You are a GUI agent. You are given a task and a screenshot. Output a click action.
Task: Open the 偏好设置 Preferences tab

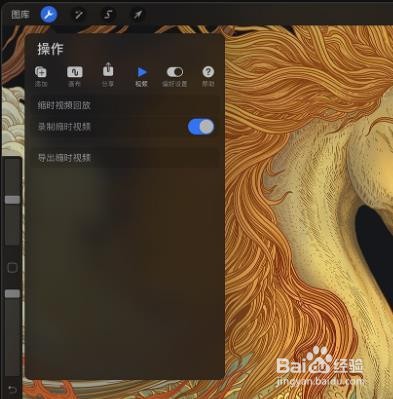click(175, 77)
